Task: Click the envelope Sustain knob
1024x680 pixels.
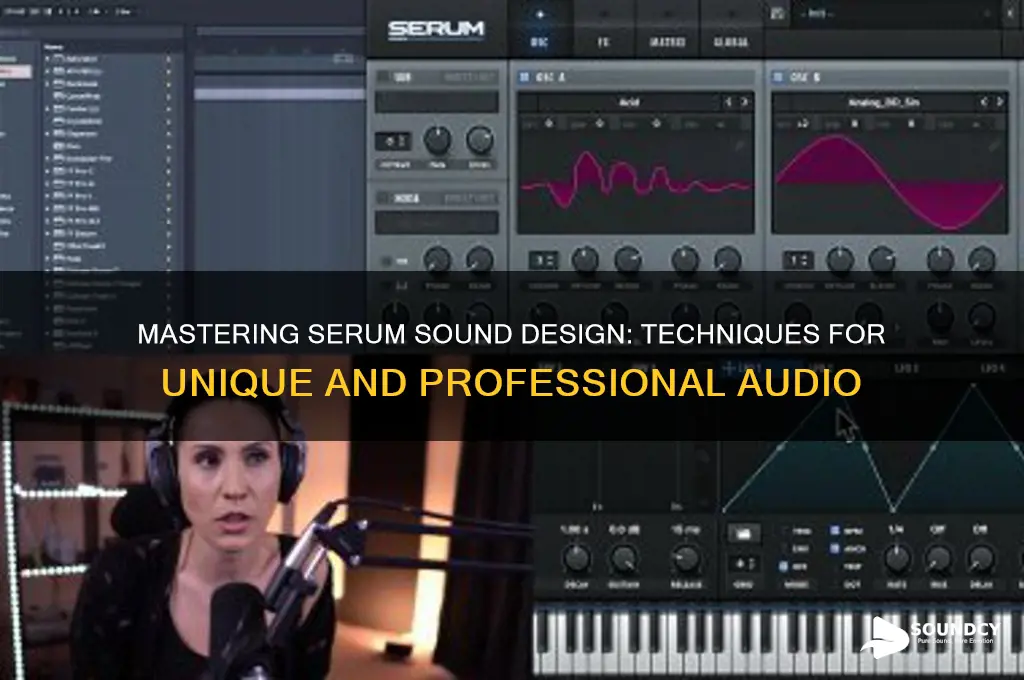Action: (x=624, y=559)
